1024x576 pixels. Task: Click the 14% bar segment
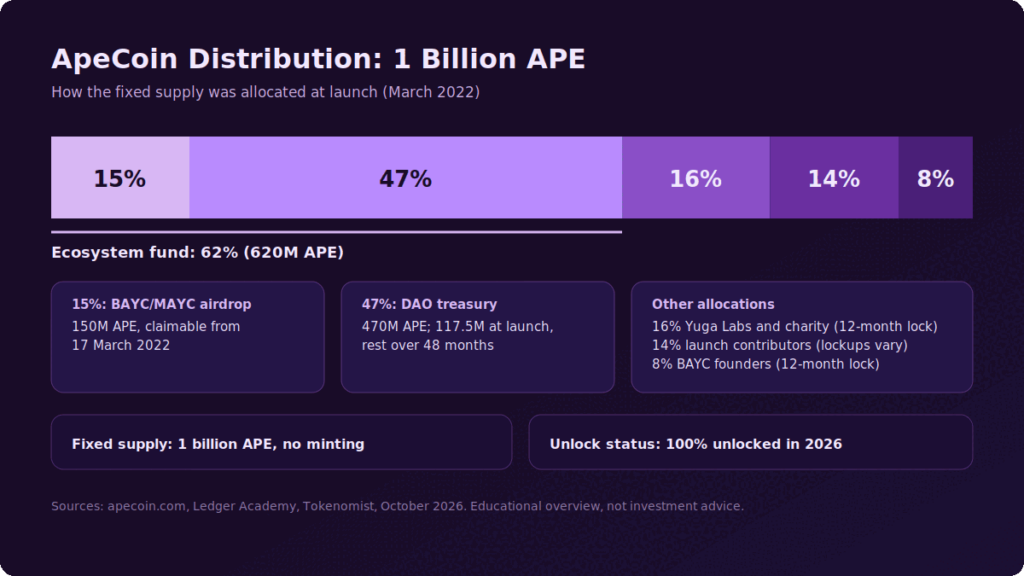(x=834, y=178)
